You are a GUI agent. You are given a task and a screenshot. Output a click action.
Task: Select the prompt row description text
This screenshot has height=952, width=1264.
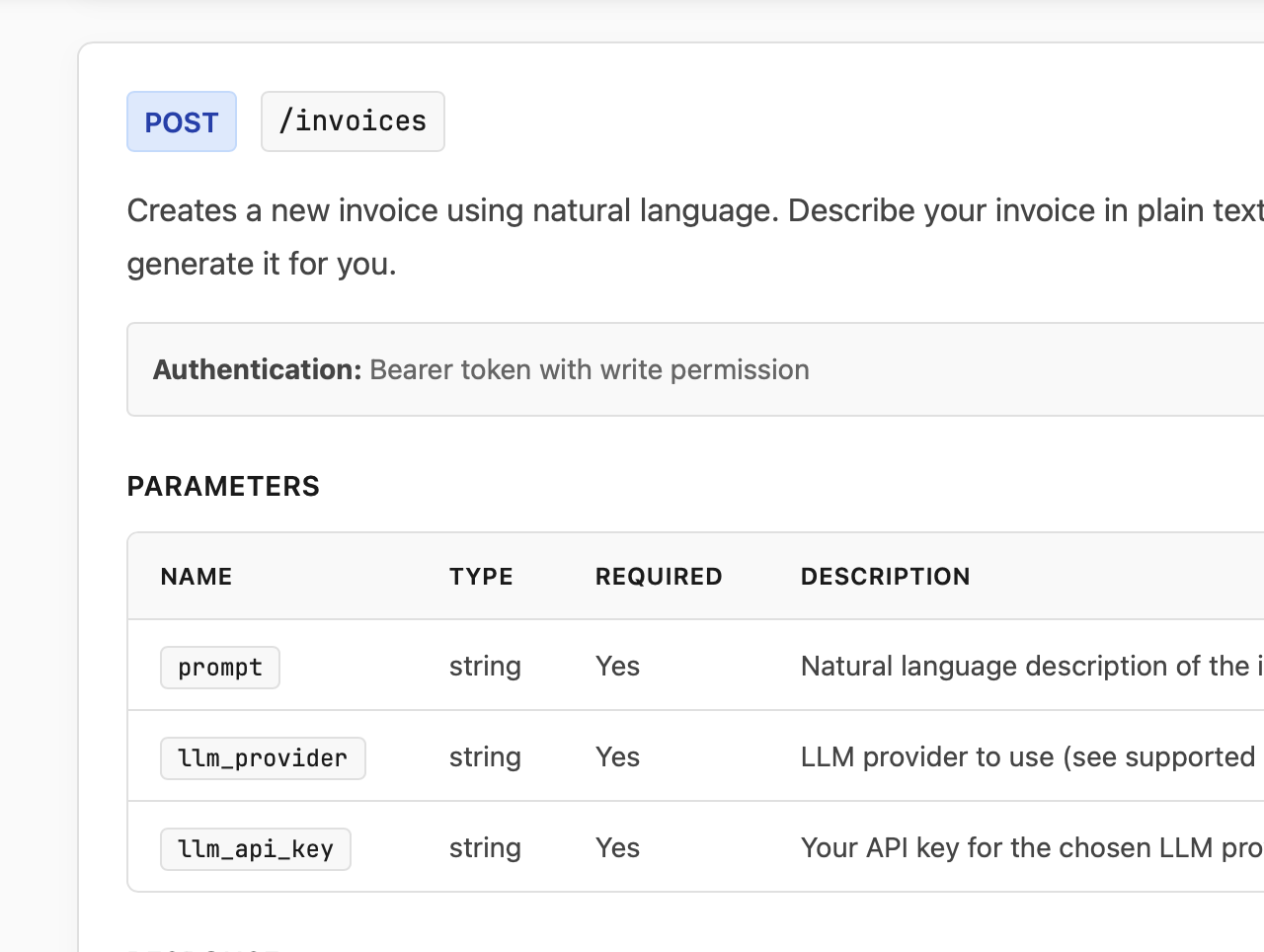(x=1027, y=667)
